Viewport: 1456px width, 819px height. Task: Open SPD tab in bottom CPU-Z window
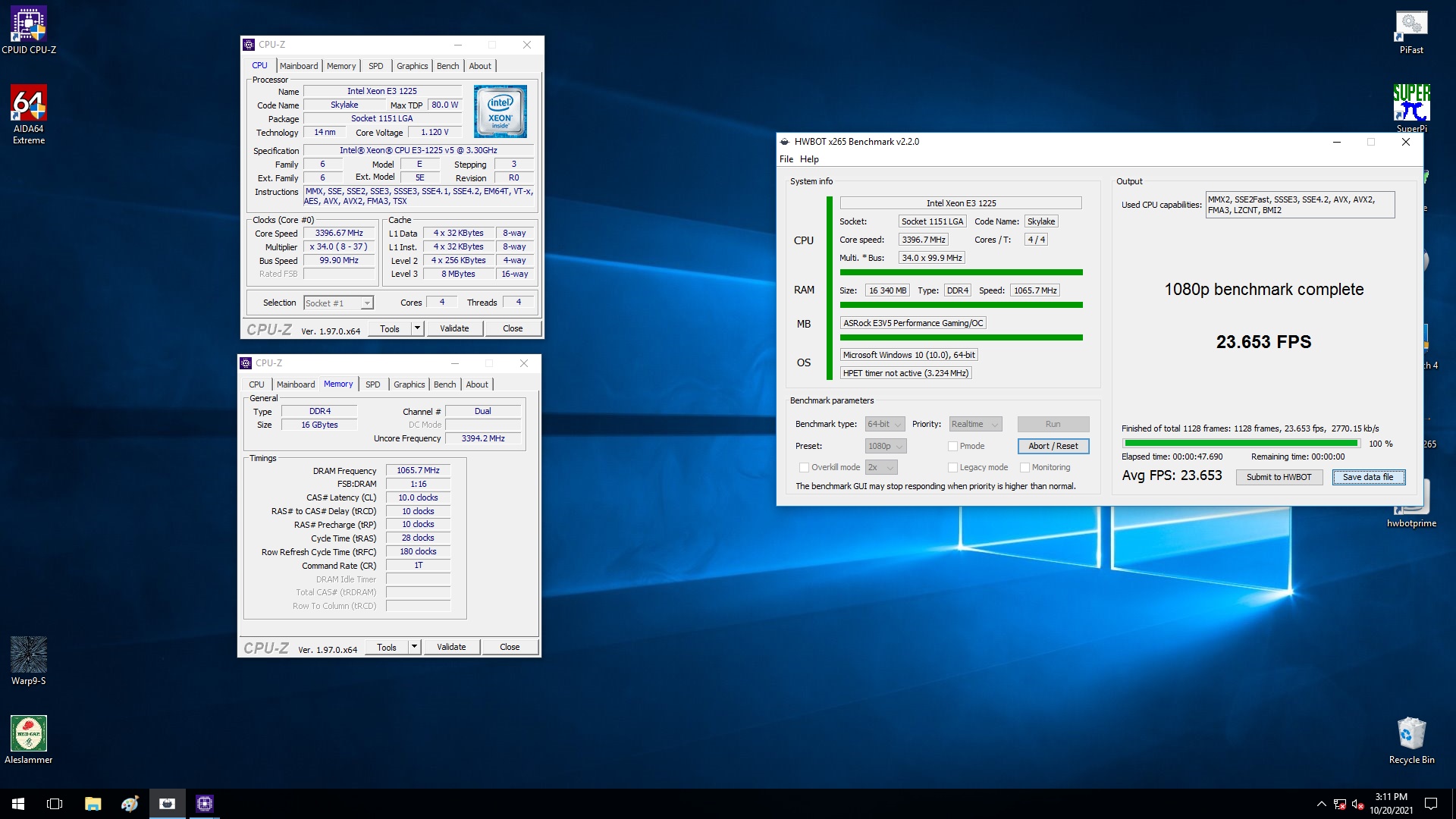coord(373,384)
